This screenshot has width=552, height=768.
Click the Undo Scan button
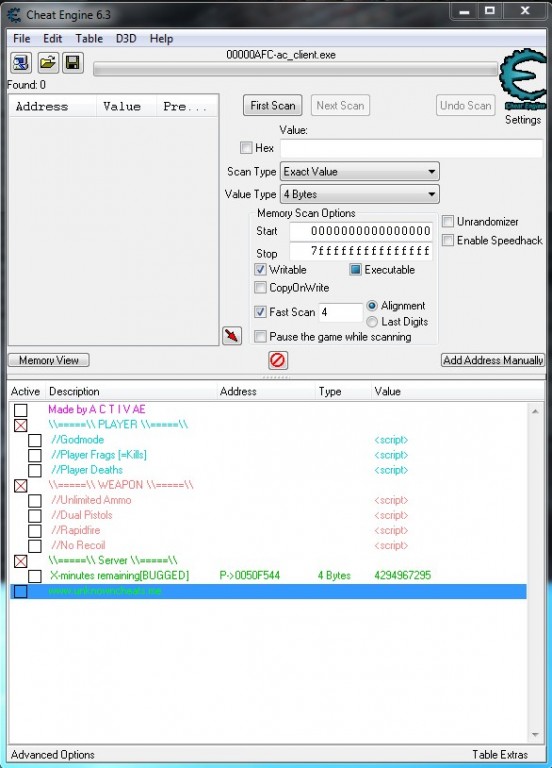pyautogui.click(x=466, y=105)
